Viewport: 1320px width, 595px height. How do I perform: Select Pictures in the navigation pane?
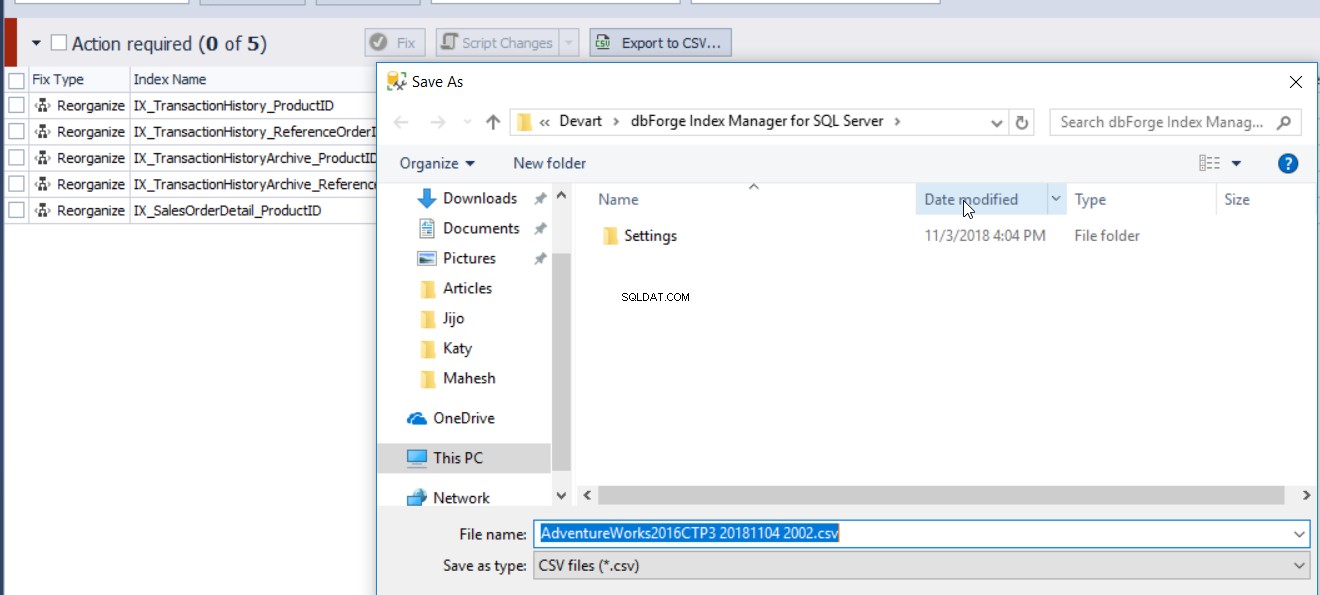pyautogui.click(x=469, y=258)
